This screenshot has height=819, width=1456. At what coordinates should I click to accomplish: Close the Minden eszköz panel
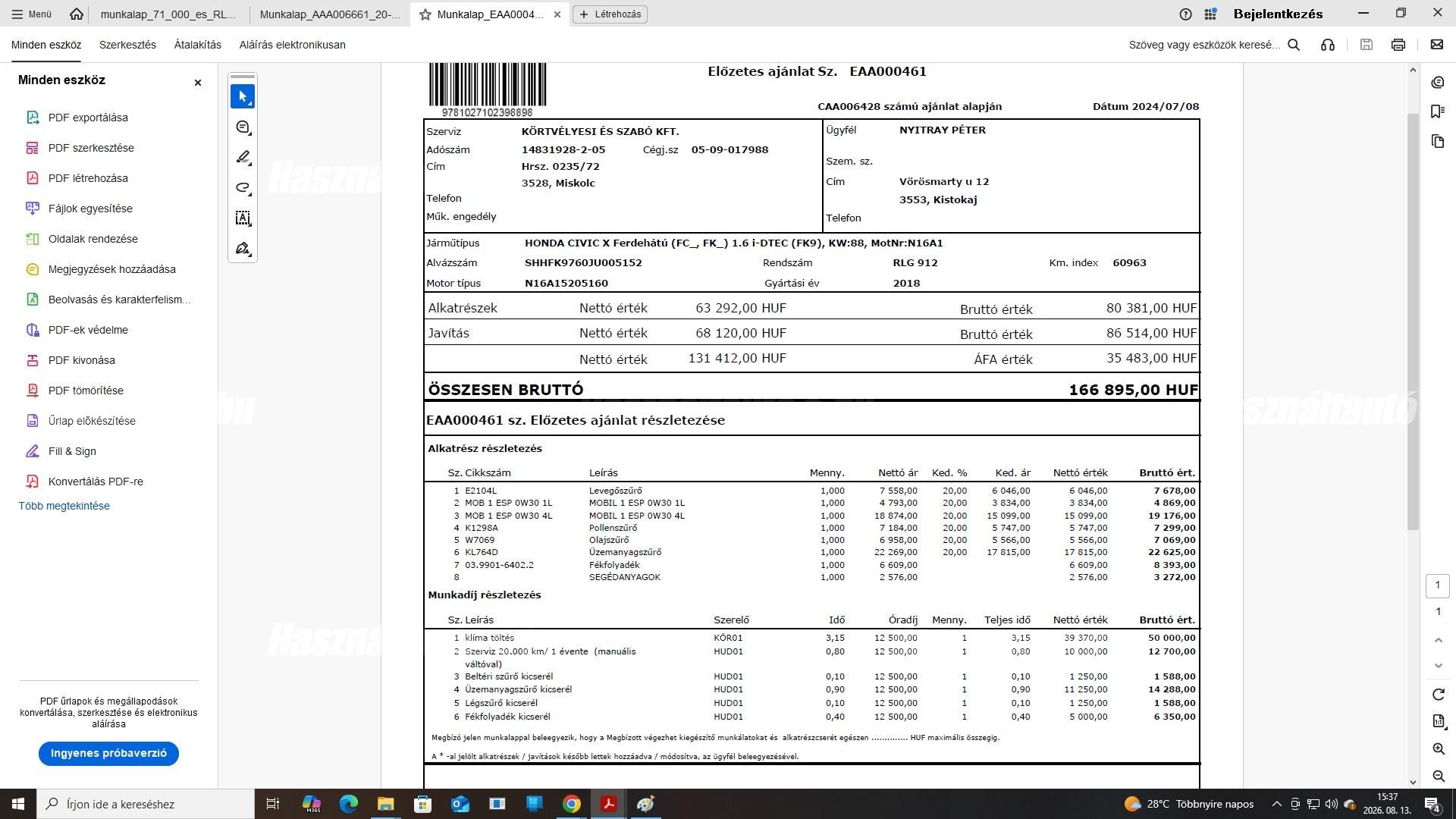pyautogui.click(x=198, y=82)
